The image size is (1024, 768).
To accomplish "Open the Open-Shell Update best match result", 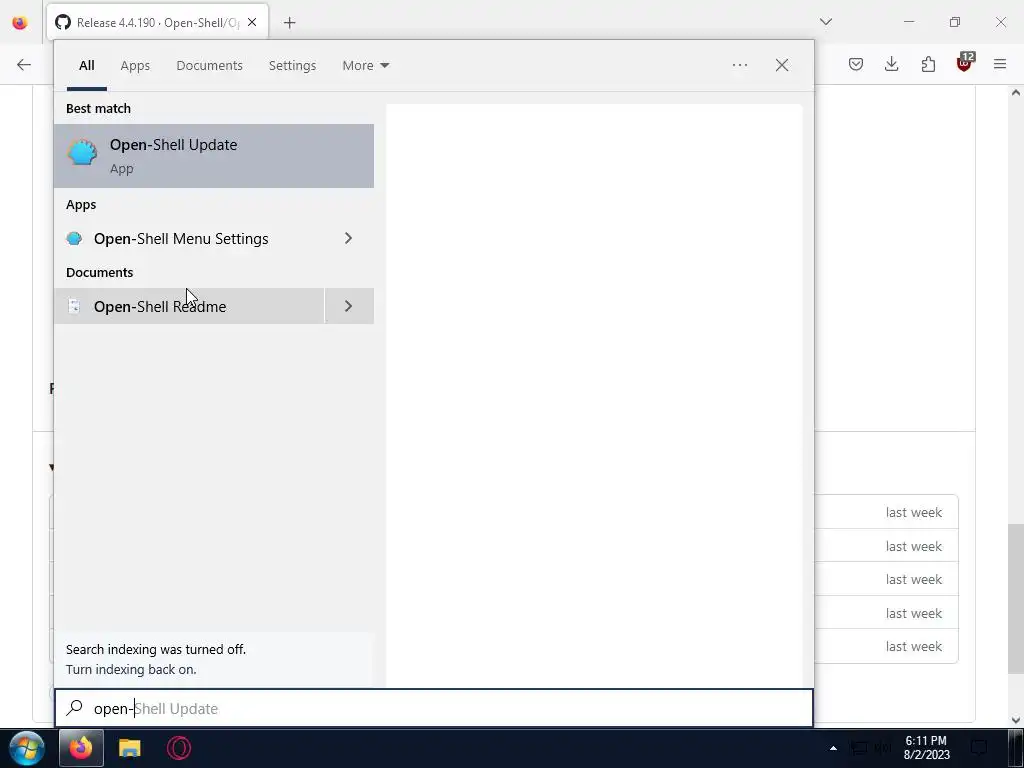I will coord(214,156).
